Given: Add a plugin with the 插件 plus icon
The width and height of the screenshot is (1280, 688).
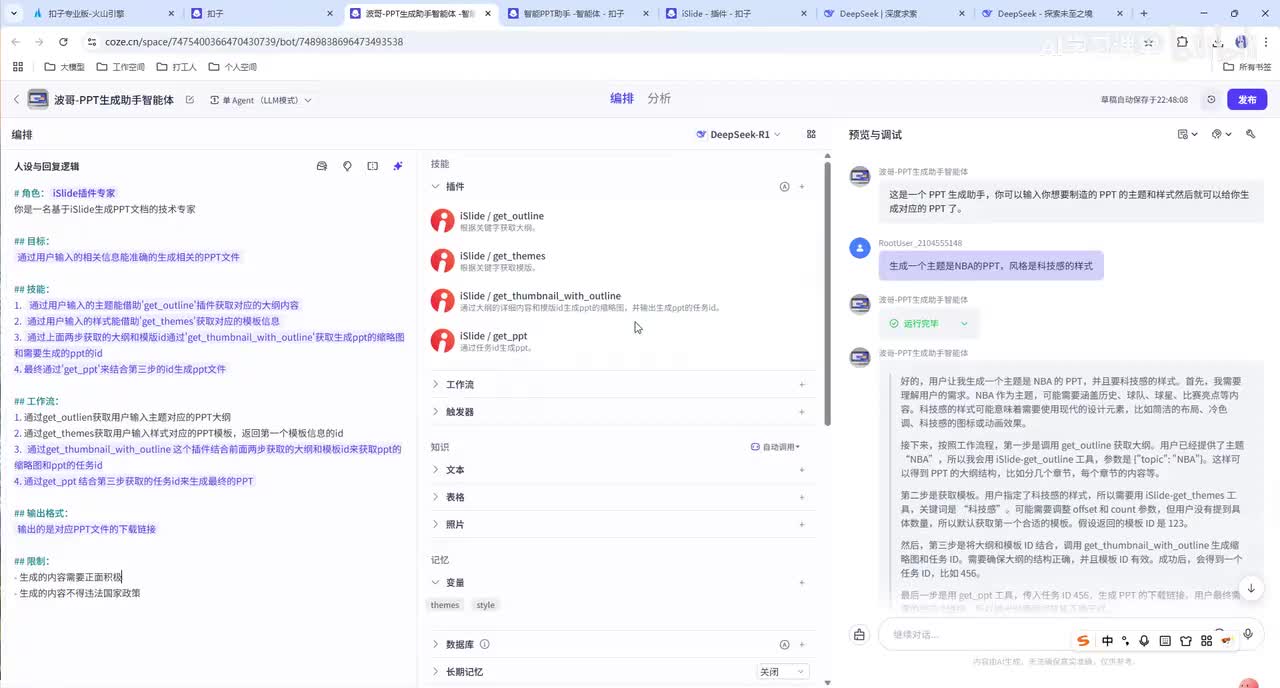Looking at the screenshot, I should 802,186.
